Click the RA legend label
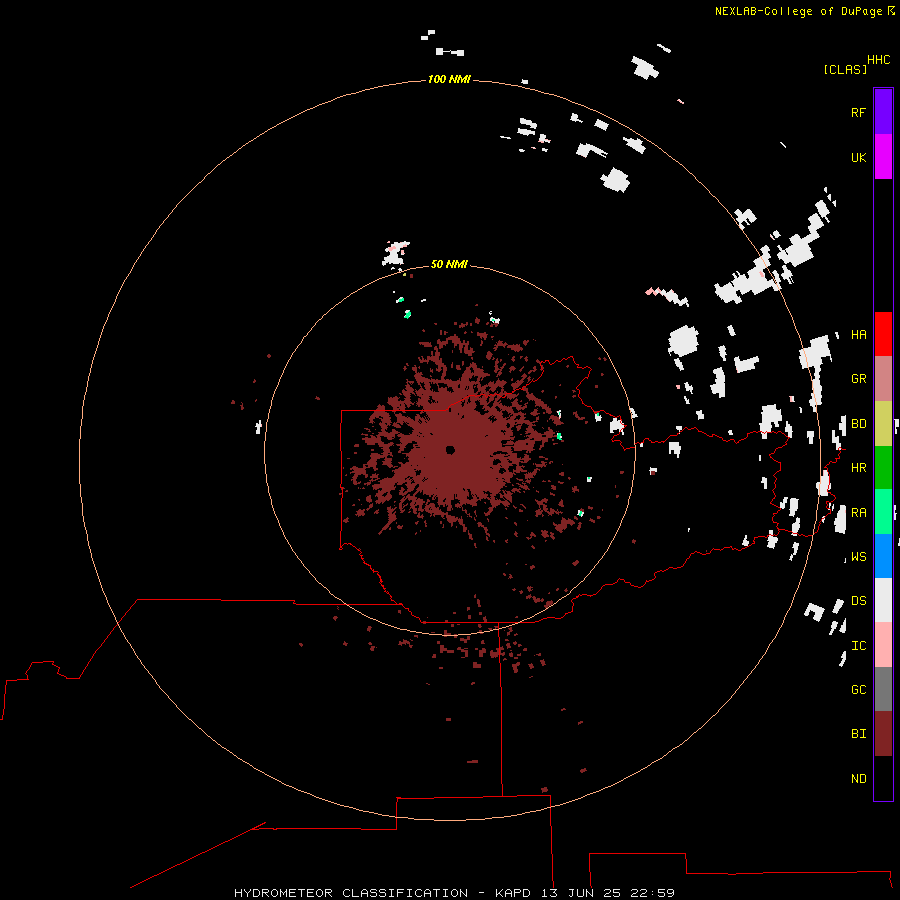 858,512
